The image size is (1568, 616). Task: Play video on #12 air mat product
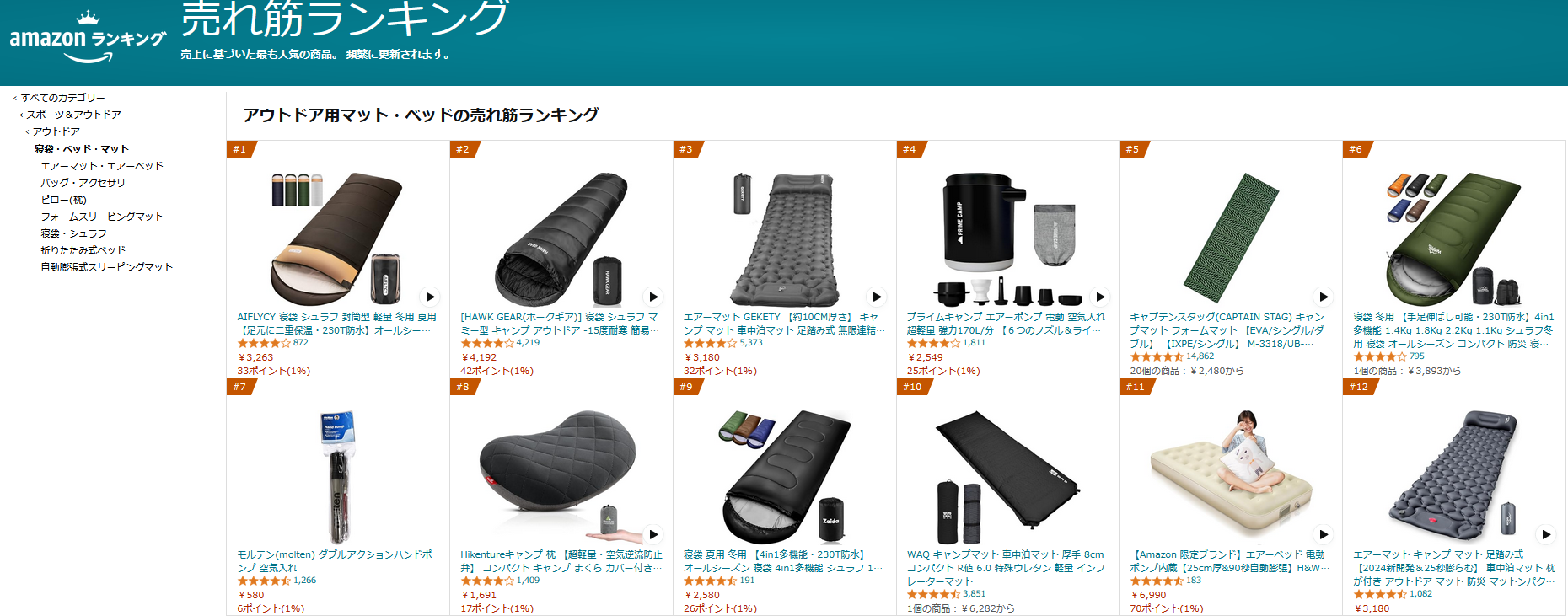tap(1546, 534)
